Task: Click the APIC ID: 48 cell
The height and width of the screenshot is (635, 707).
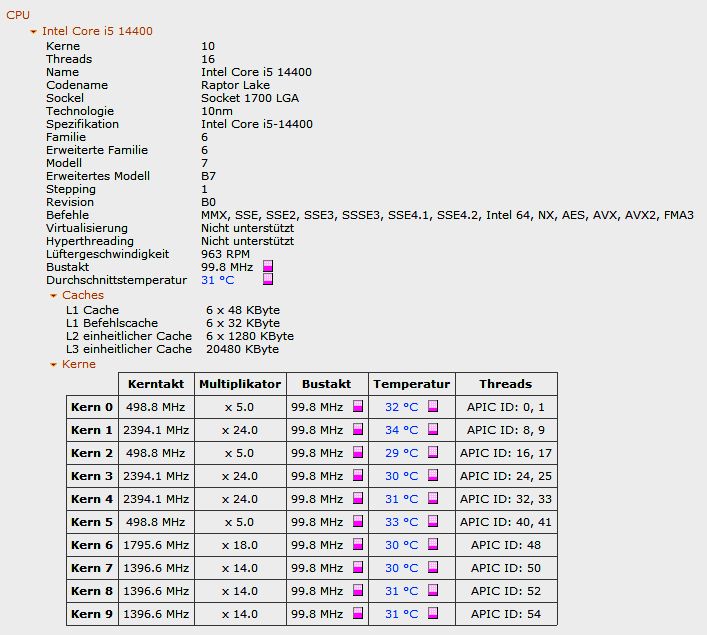Action: (x=506, y=545)
